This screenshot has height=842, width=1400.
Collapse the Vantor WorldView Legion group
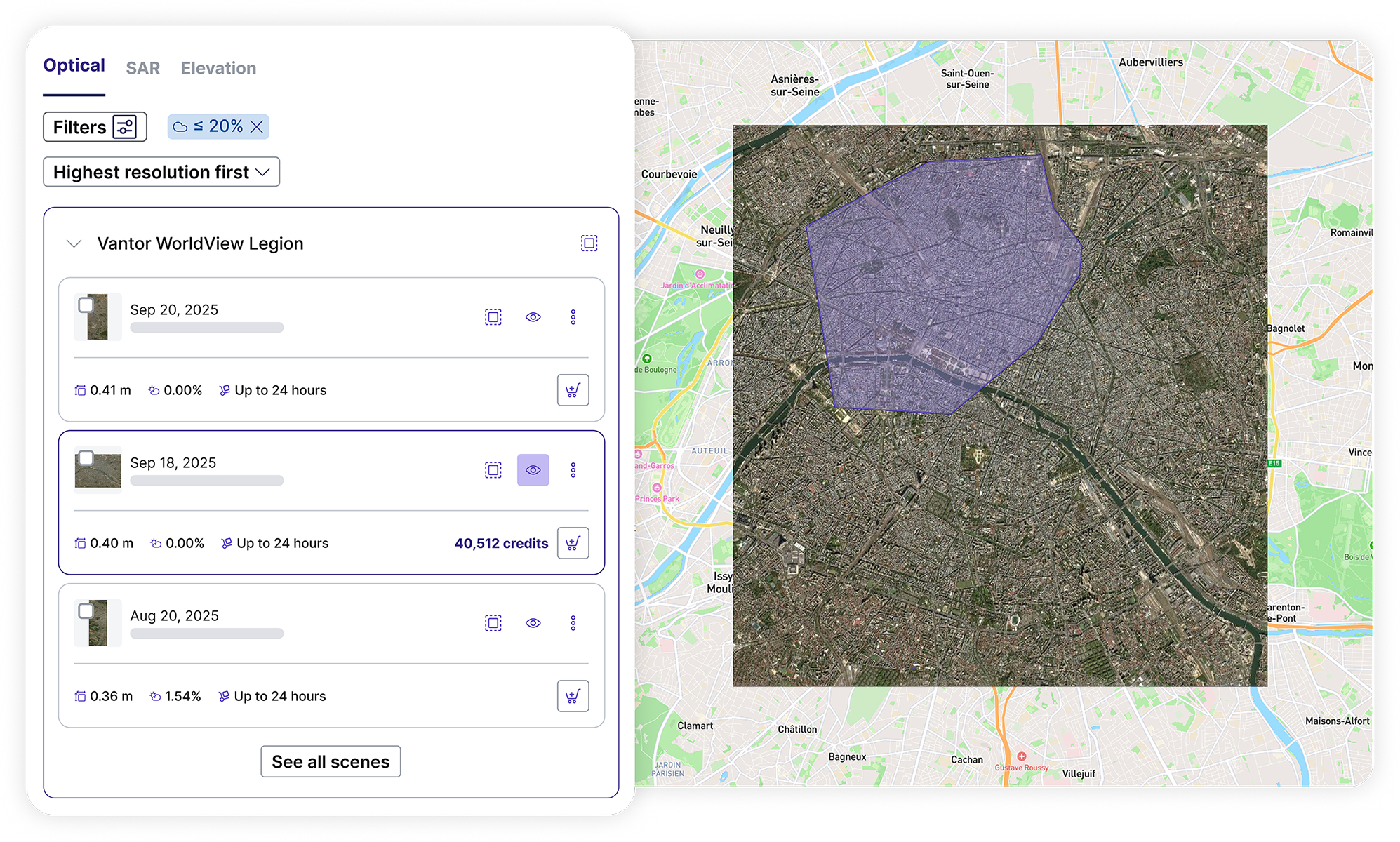(x=74, y=243)
